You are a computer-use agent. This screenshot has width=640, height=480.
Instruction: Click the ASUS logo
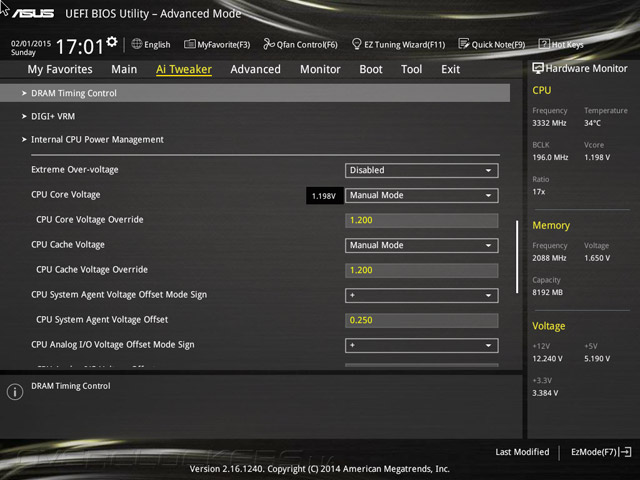33,14
